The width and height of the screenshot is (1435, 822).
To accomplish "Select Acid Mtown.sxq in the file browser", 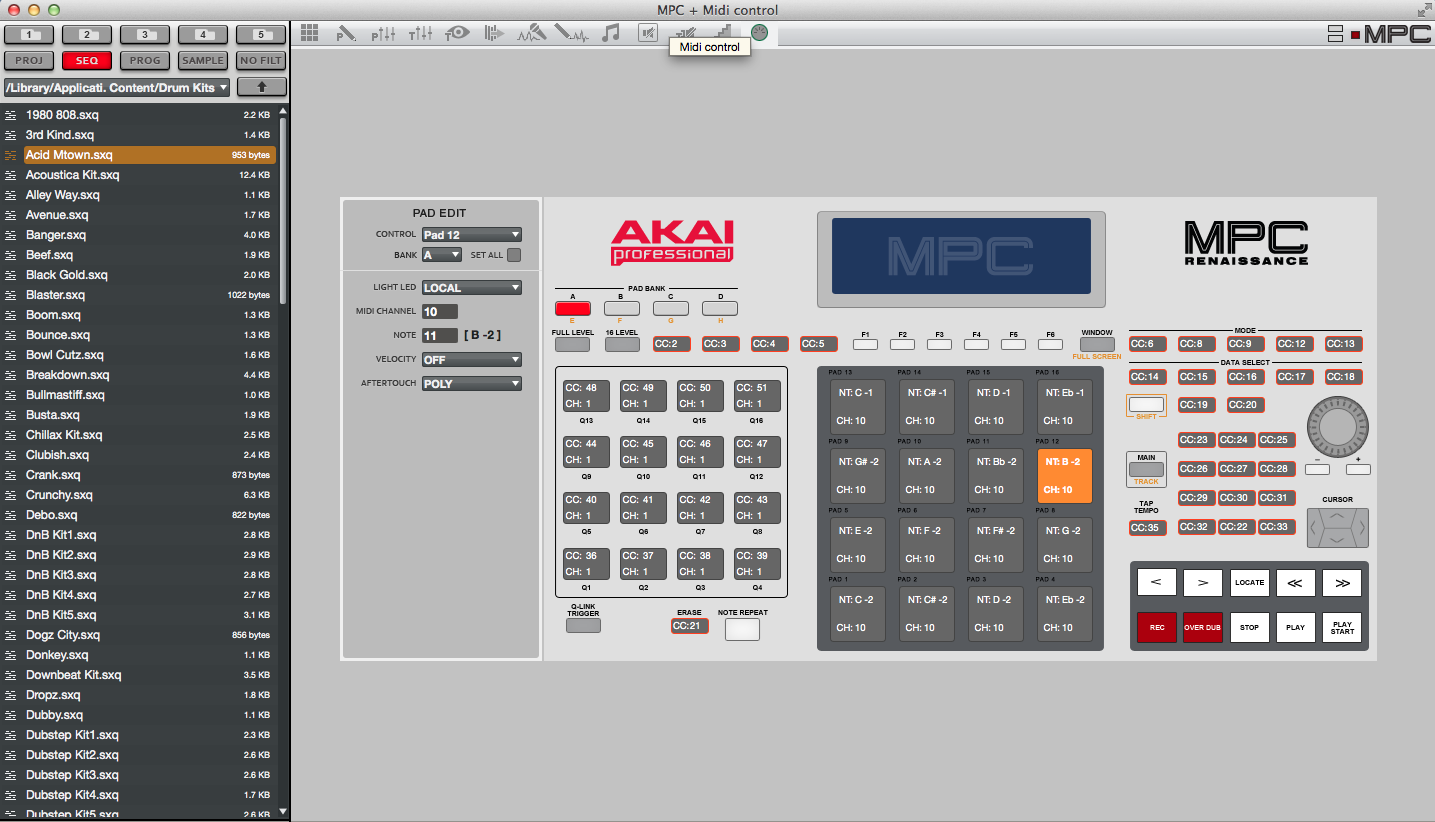I will [100, 155].
